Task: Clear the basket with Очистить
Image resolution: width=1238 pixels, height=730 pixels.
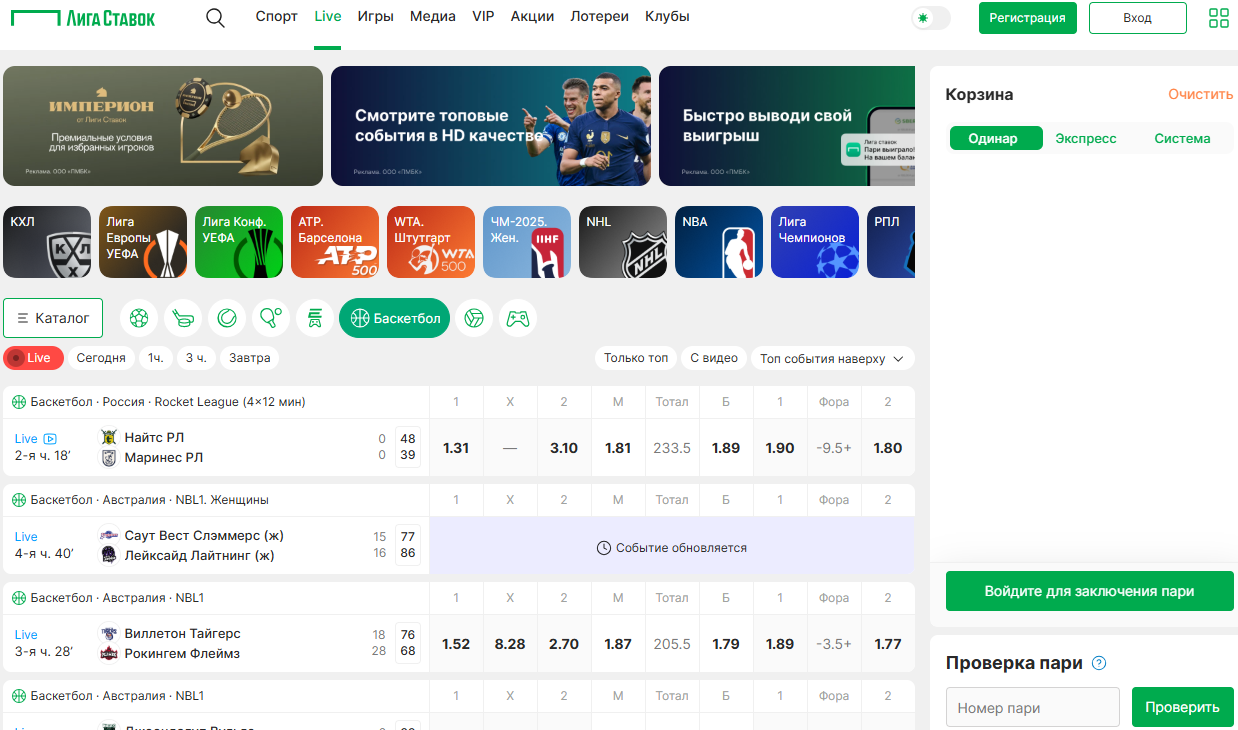Action: 1201,94
